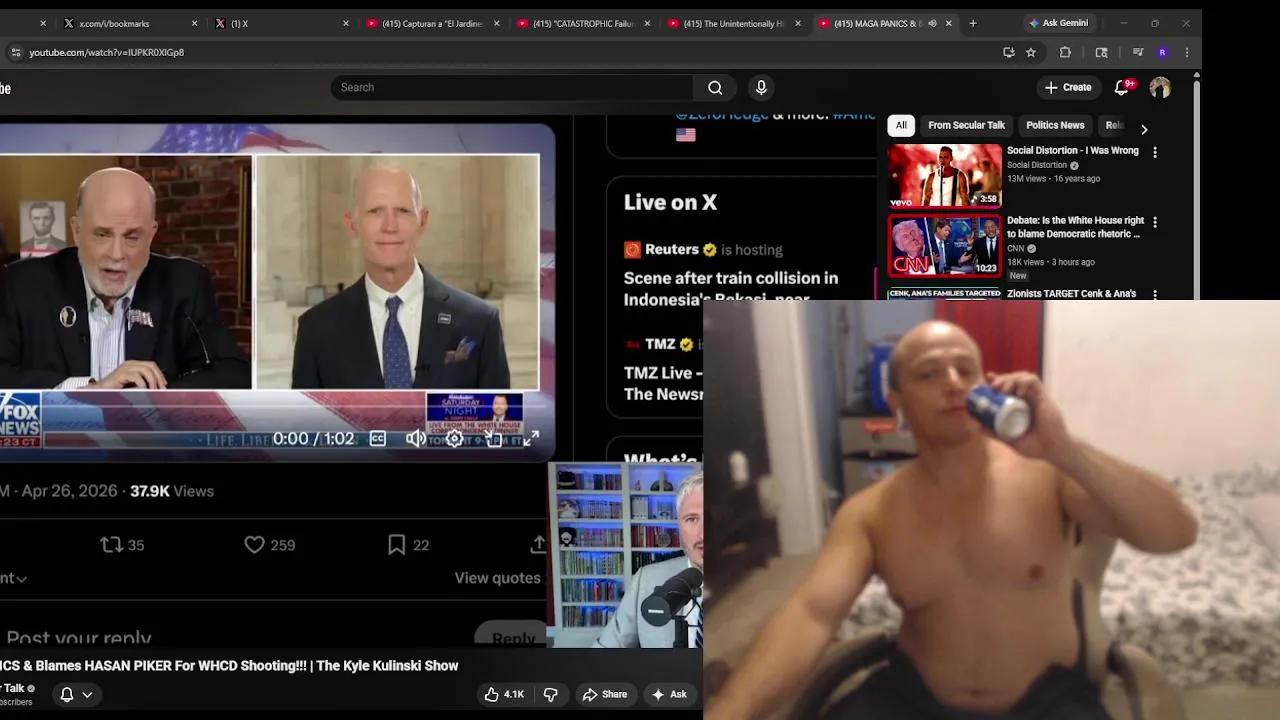
Task: Expand the notification chevron beside the bell
Action: (x=87, y=695)
